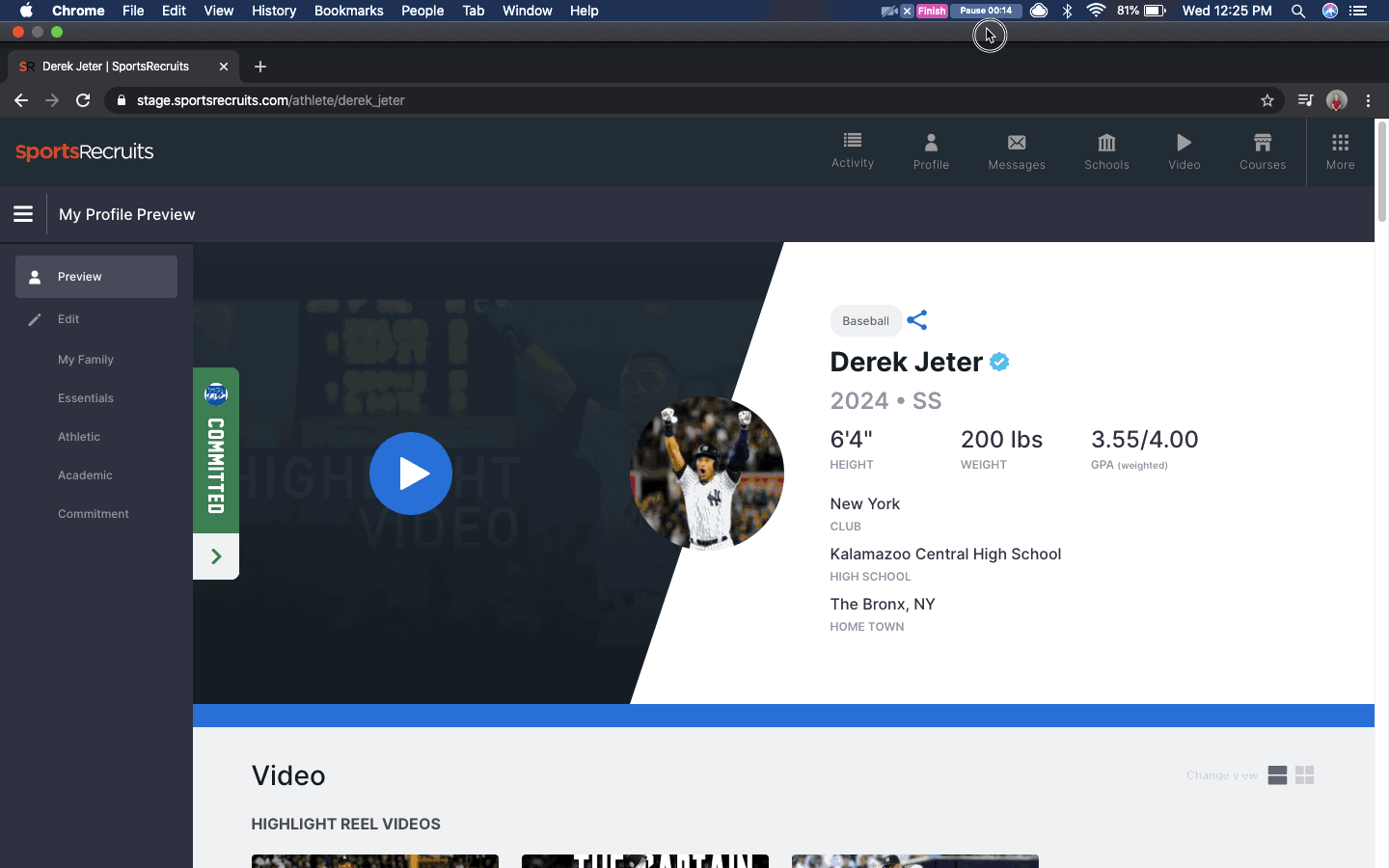
Task: Click the Kalamazoo Central High School text
Action: (x=945, y=554)
